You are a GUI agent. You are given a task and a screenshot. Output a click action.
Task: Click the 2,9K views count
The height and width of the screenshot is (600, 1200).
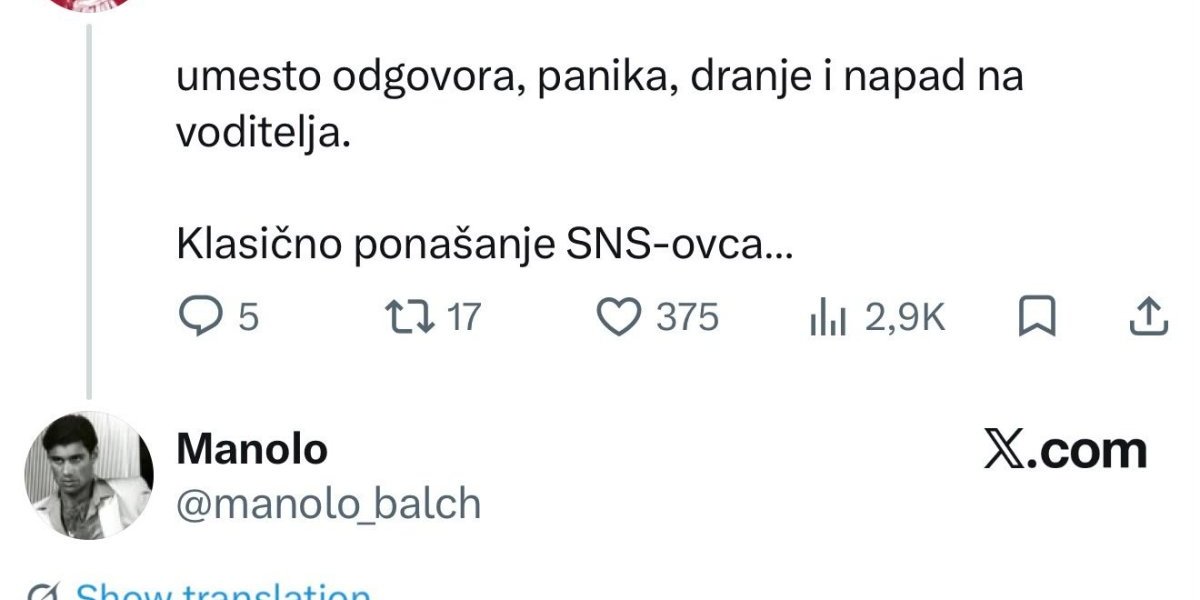coord(905,318)
